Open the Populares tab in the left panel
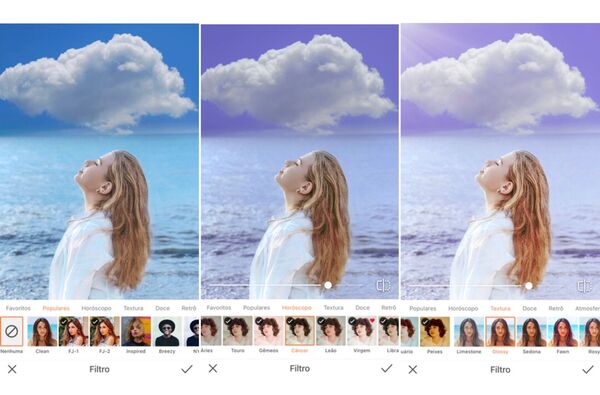This screenshot has height=395, width=600. [56, 308]
